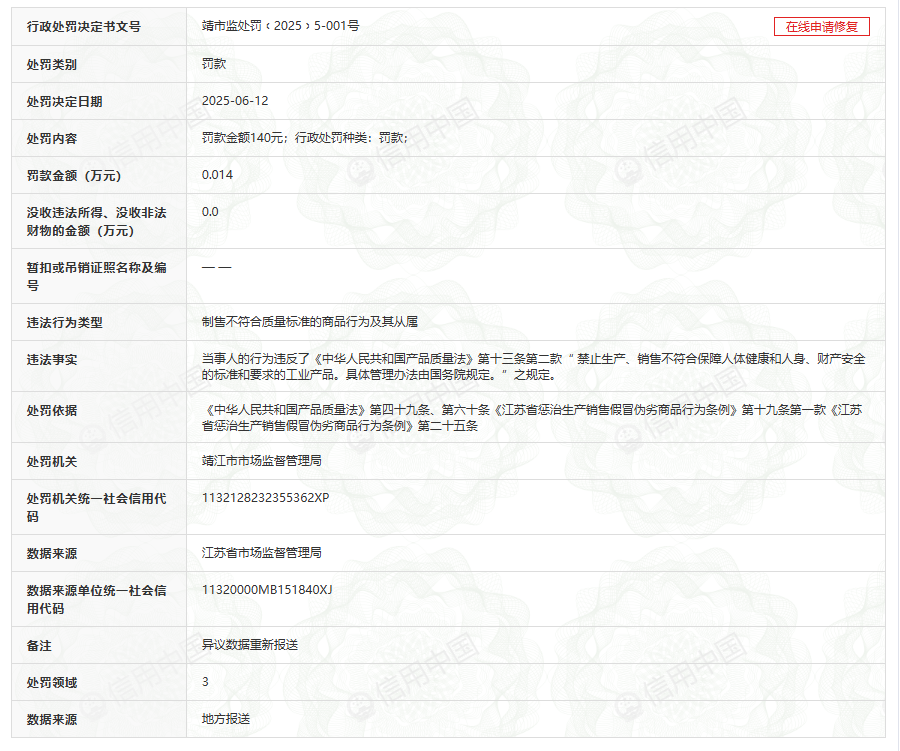Click the fine amount 0.014
Screen dimensions: 900x751
point(218,175)
